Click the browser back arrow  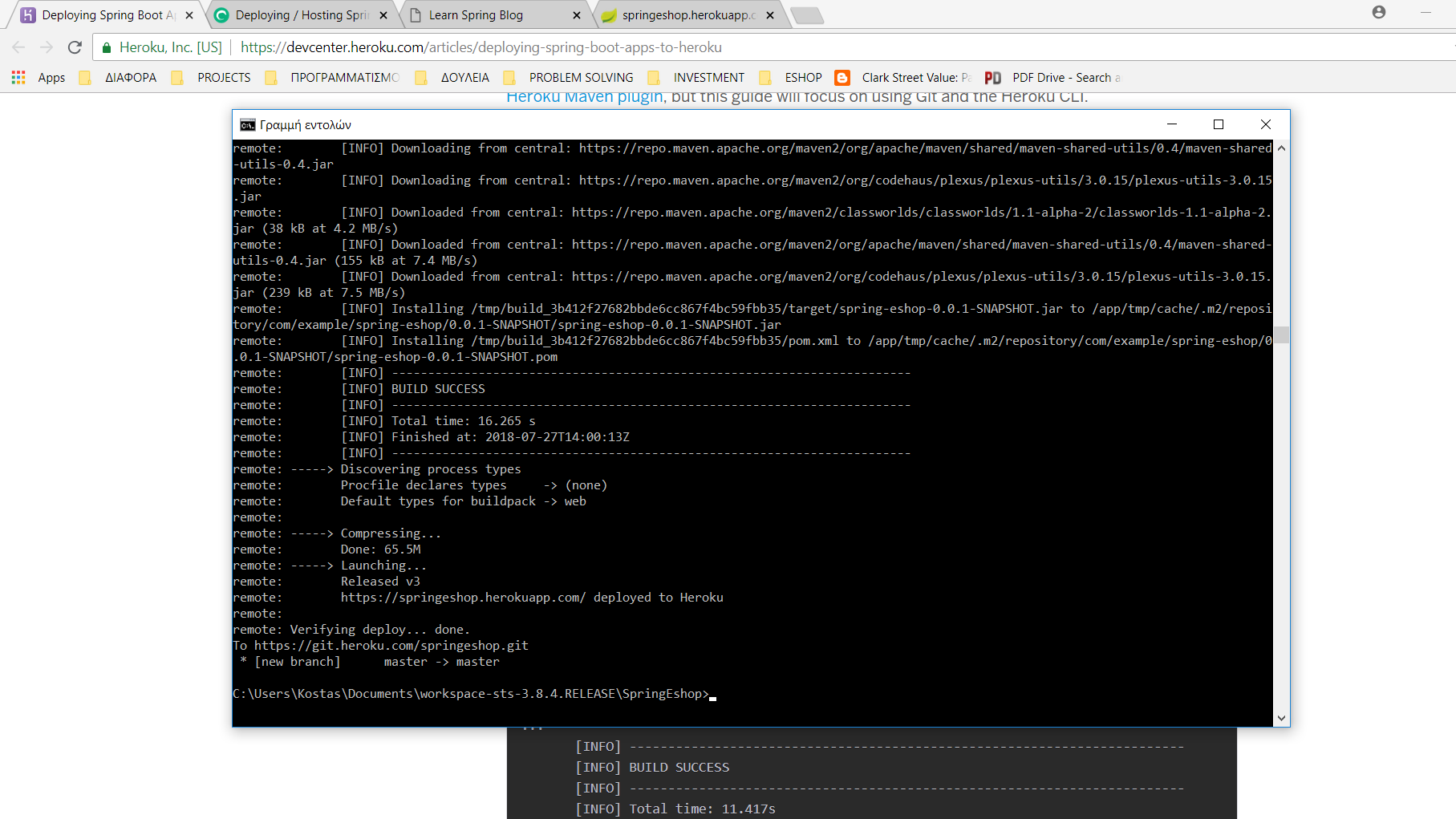point(18,47)
